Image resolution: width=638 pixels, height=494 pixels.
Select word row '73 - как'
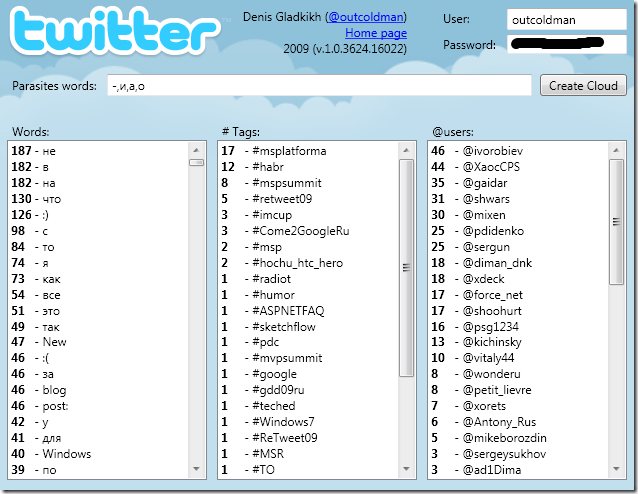point(98,279)
